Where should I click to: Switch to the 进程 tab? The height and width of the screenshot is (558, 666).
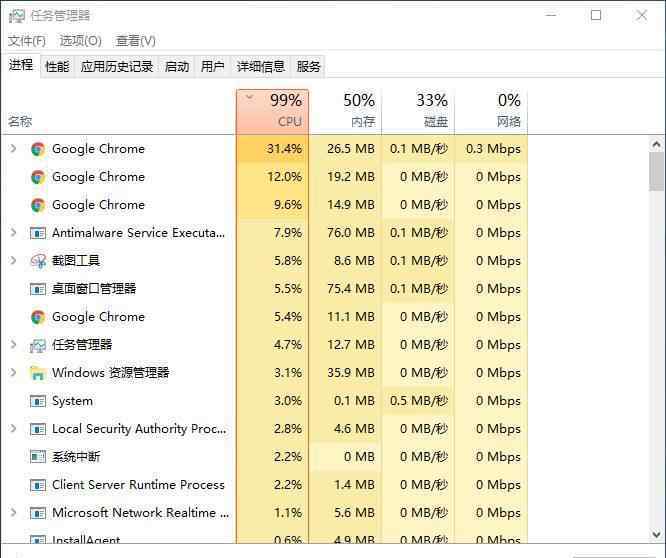pyautogui.click(x=21, y=65)
